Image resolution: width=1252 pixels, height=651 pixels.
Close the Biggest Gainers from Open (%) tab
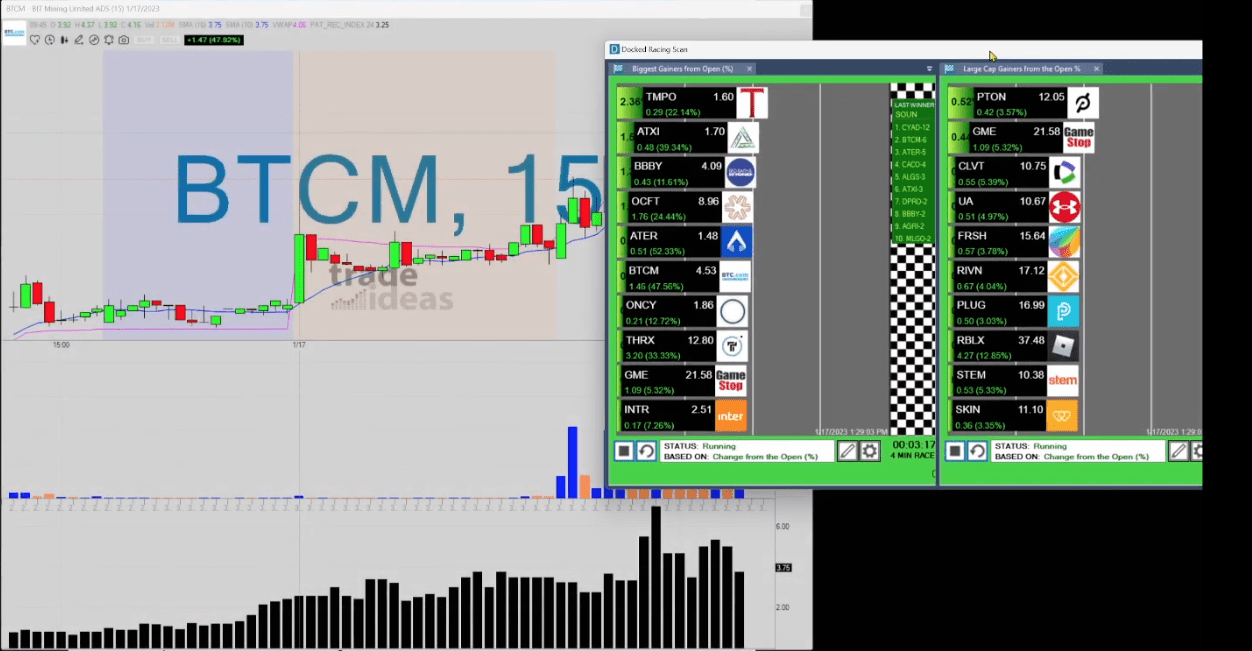coord(750,69)
